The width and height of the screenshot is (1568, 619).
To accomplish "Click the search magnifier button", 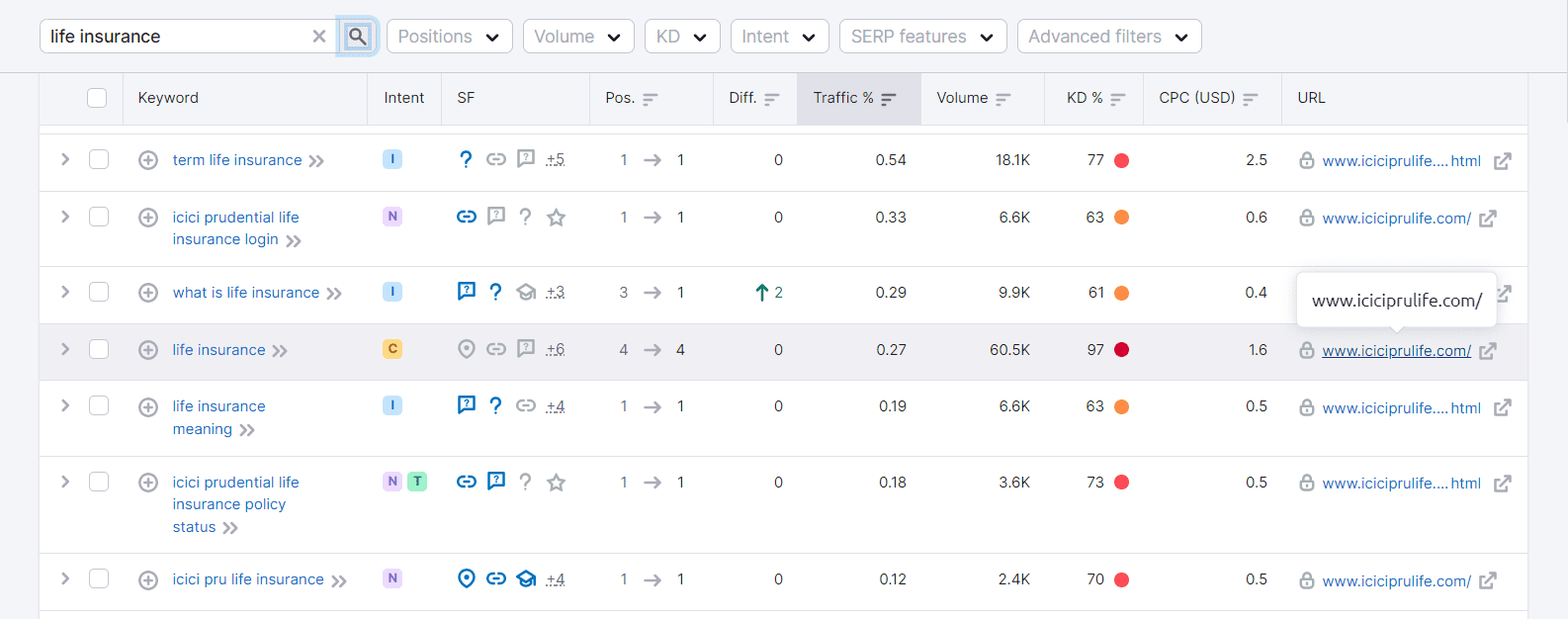I will pyautogui.click(x=357, y=37).
